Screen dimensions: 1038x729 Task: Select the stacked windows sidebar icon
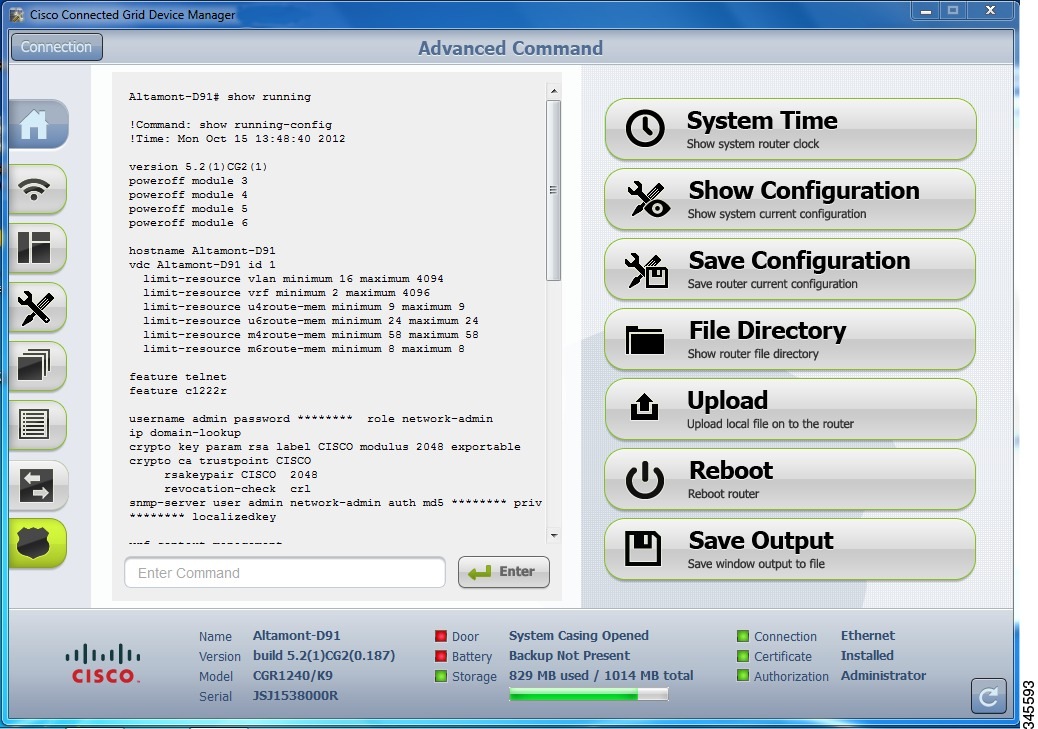[38, 366]
